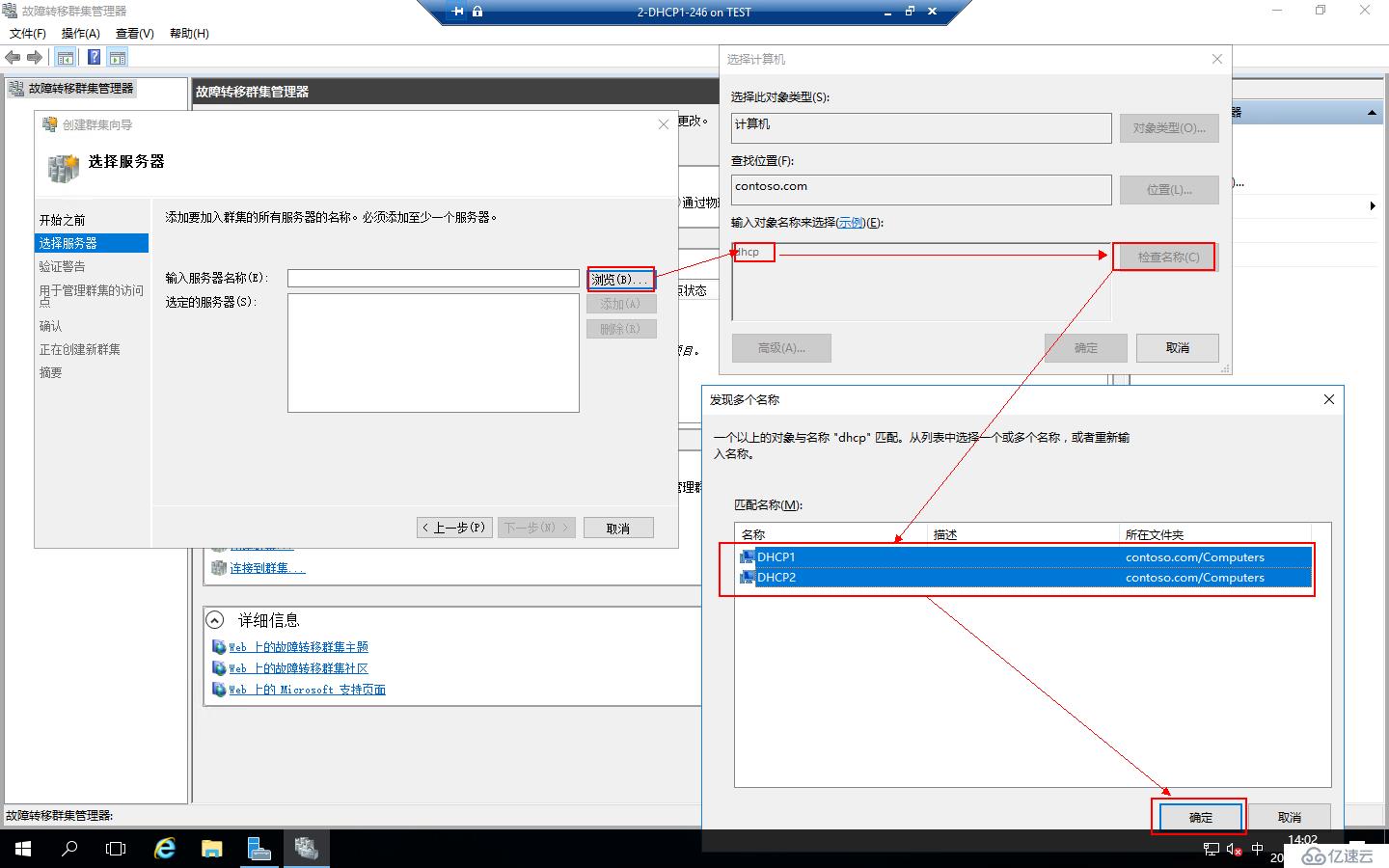Image resolution: width=1389 pixels, height=868 pixels.
Task: Open Task View on taskbar
Action: tap(116, 849)
